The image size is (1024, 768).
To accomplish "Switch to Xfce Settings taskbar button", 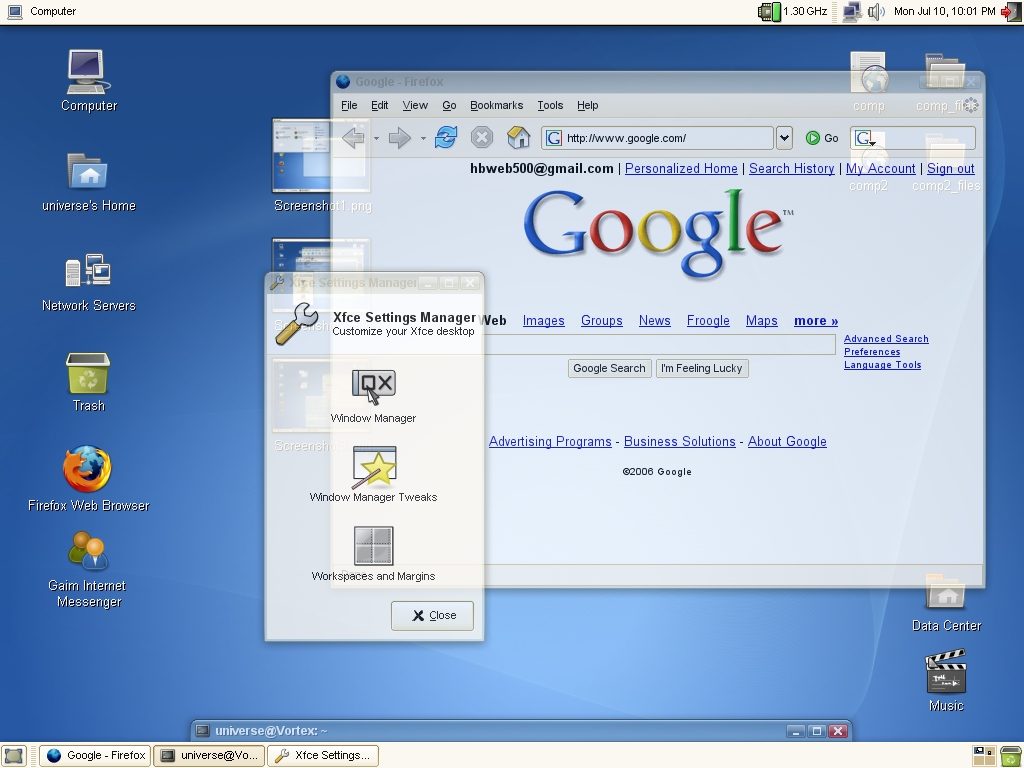I will [323, 756].
